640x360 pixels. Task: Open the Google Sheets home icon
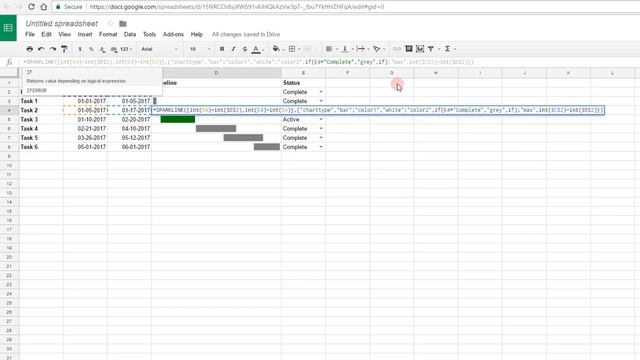click(8, 28)
